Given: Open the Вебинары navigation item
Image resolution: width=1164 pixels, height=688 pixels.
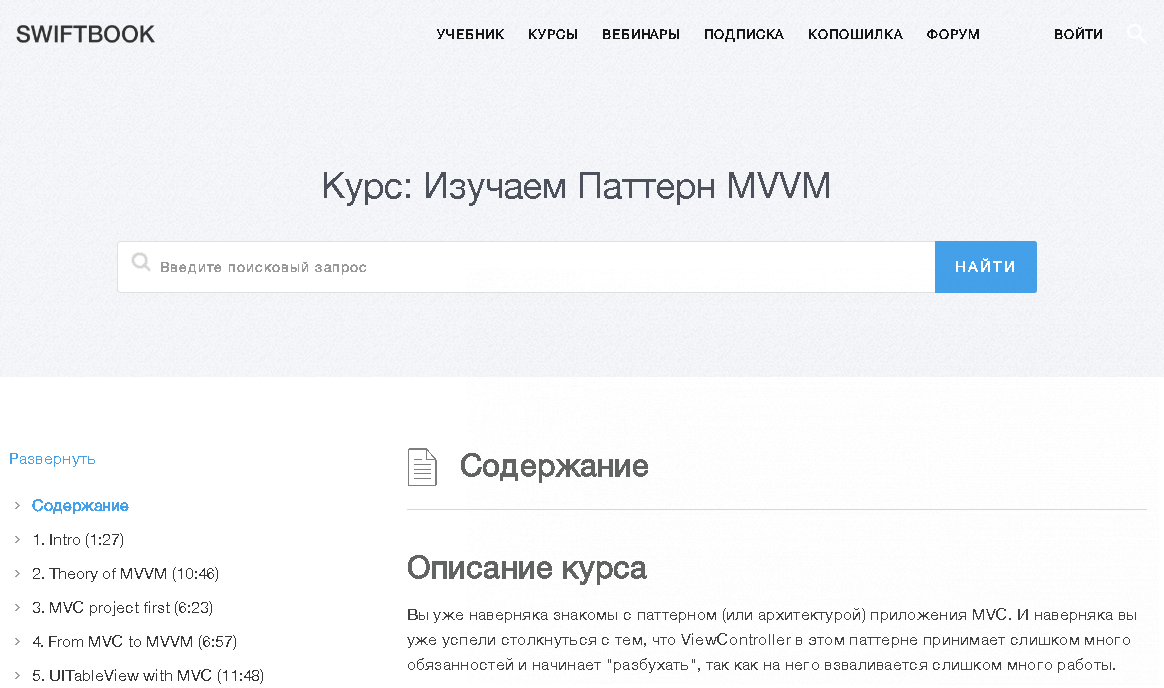Looking at the screenshot, I should 641,34.
